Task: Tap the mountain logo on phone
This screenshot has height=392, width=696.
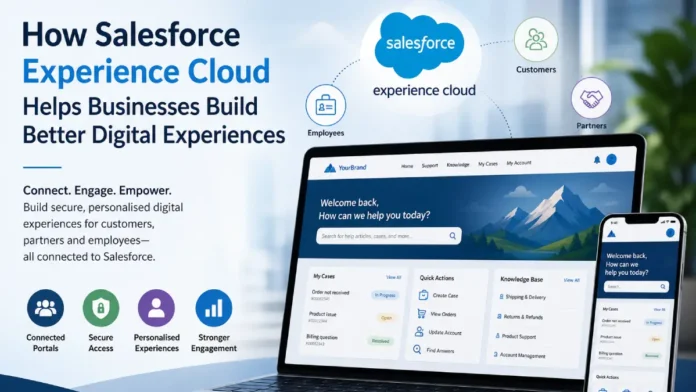Action: pyautogui.click(x=612, y=234)
